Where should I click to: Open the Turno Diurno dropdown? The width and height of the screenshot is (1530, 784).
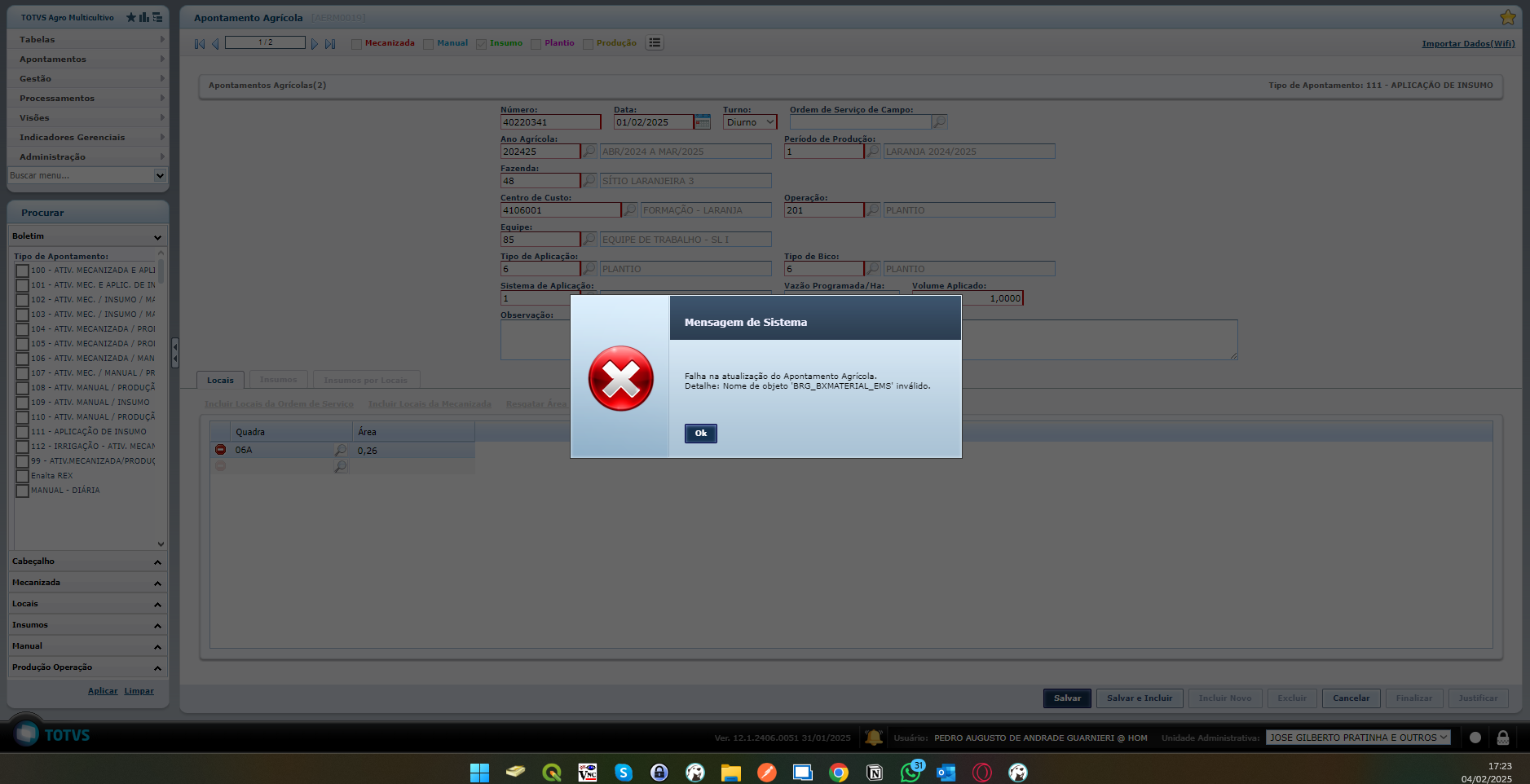coord(750,122)
